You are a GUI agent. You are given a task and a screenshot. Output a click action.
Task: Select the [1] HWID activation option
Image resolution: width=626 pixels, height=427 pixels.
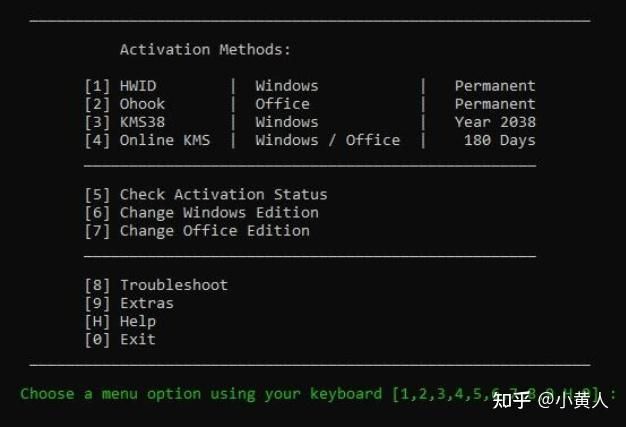121,86
